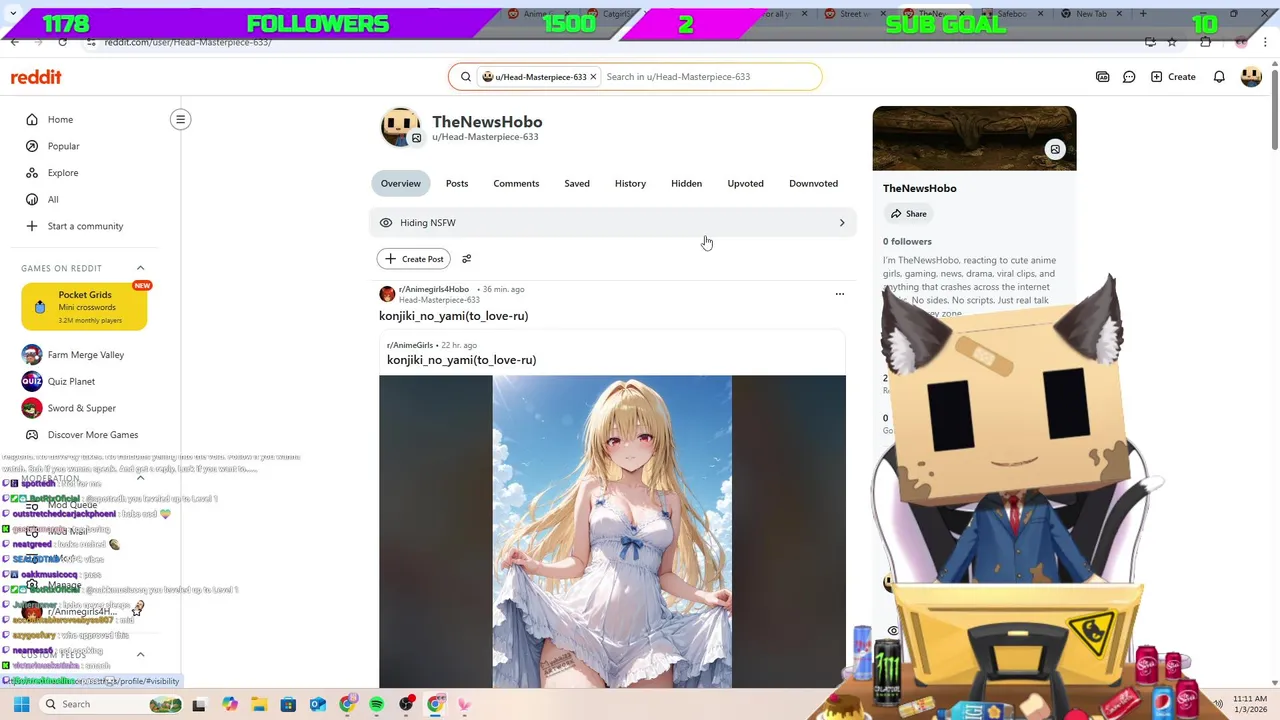1280x720 pixels.
Task: Open crosspost source r/AnimeGirls link
Action: coord(410,345)
